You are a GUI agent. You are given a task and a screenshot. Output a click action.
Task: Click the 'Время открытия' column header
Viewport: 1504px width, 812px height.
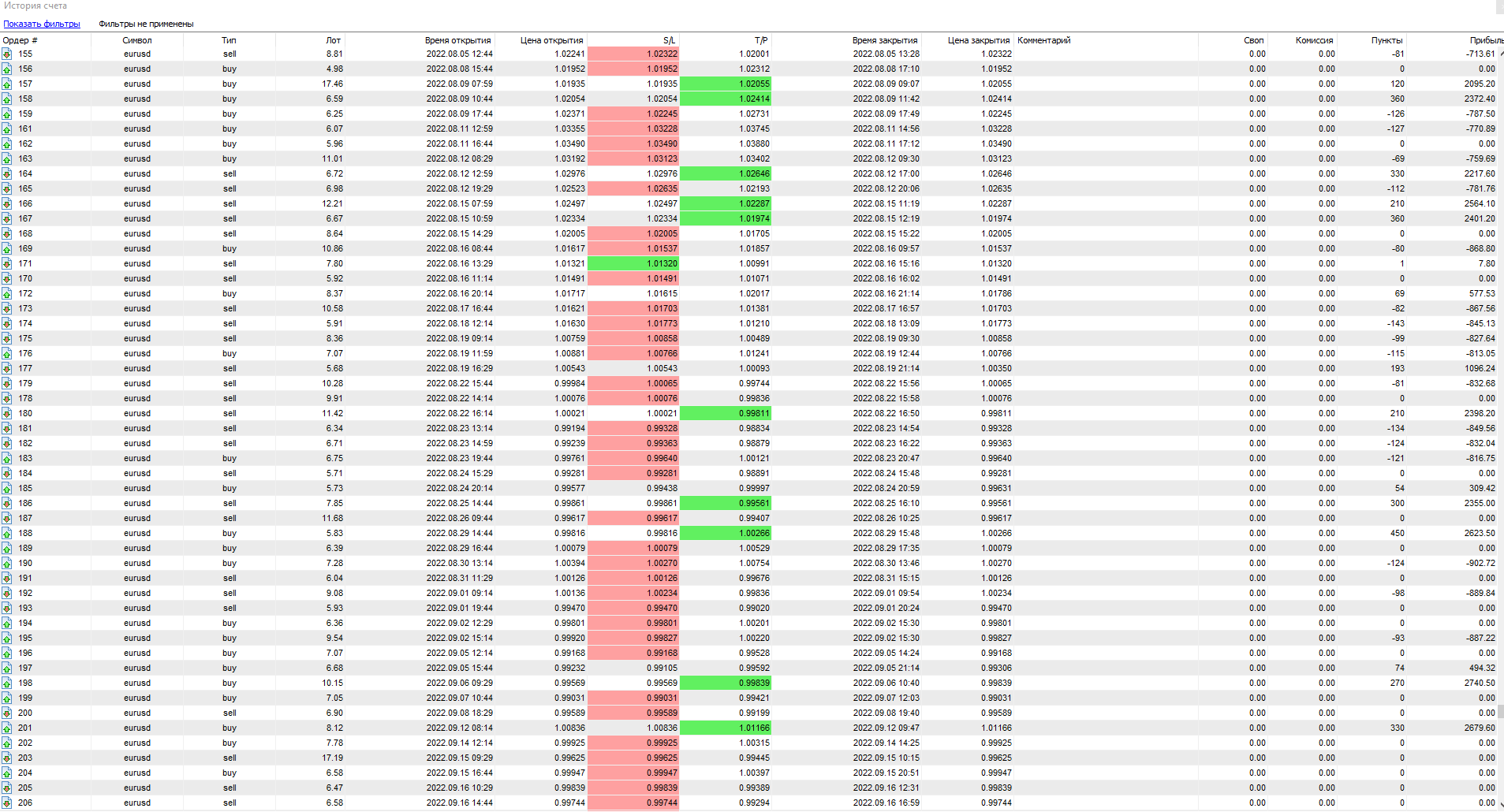pyautogui.click(x=457, y=40)
